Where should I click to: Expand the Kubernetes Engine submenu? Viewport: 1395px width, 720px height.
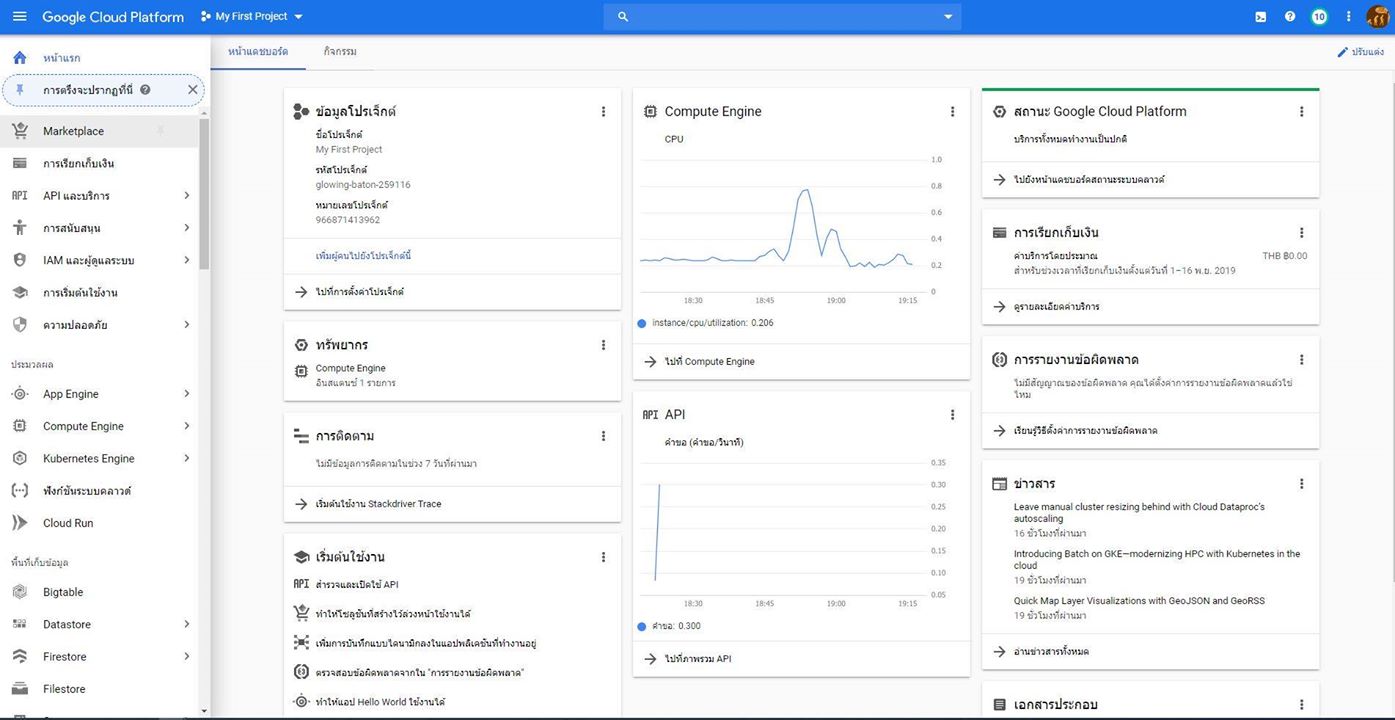tap(186, 458)
